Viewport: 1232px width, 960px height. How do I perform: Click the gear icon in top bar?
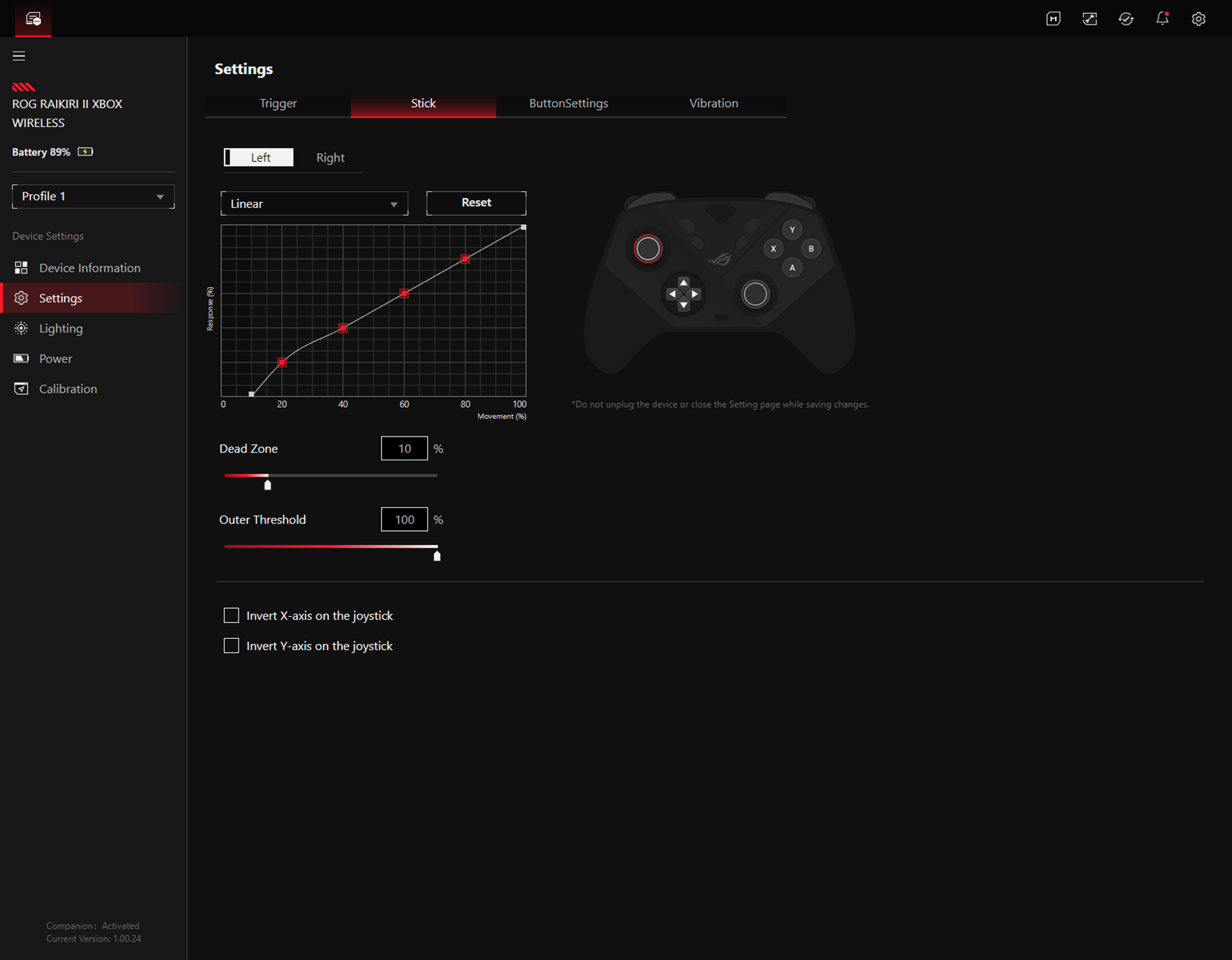coord(1198,18)
